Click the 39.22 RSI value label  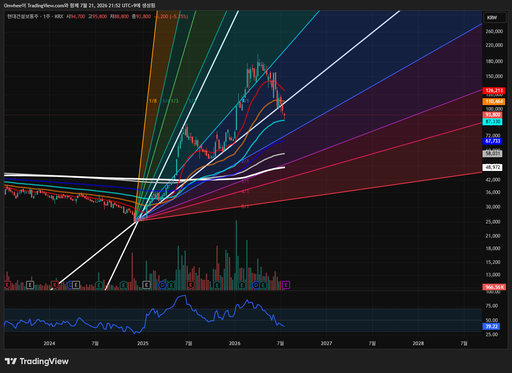[x=491, y=326]
